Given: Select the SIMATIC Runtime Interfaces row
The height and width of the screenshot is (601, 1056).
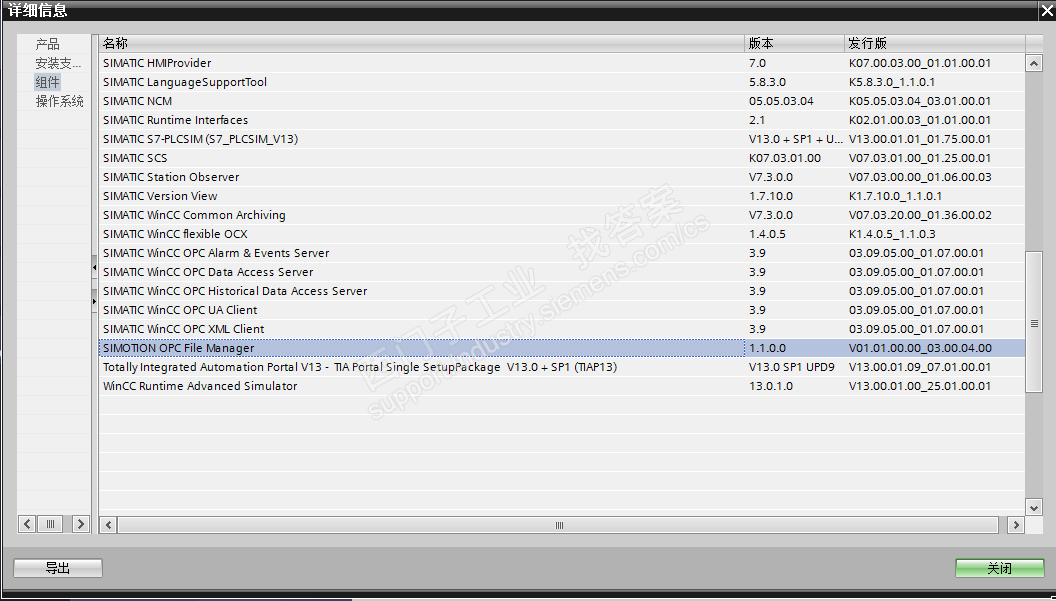Looking at the screenshot, I should pyautogui.click(x=562, y=120).
